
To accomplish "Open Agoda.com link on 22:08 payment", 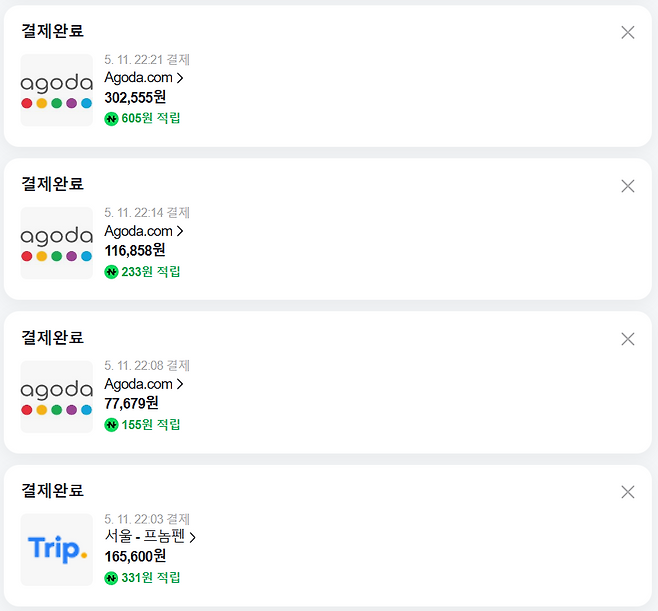I will pos(144,384).
